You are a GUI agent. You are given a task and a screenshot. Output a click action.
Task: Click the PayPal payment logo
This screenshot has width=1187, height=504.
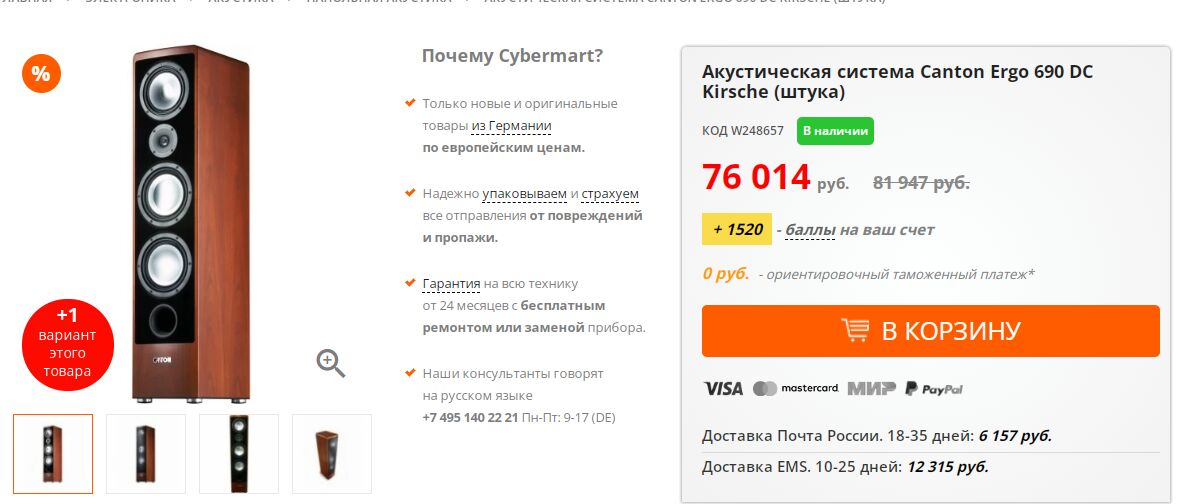[934, 389]
